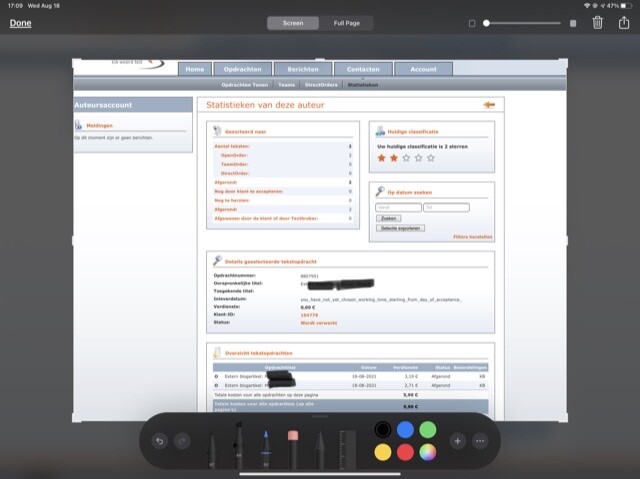Select the pink eraser tool

293,449
